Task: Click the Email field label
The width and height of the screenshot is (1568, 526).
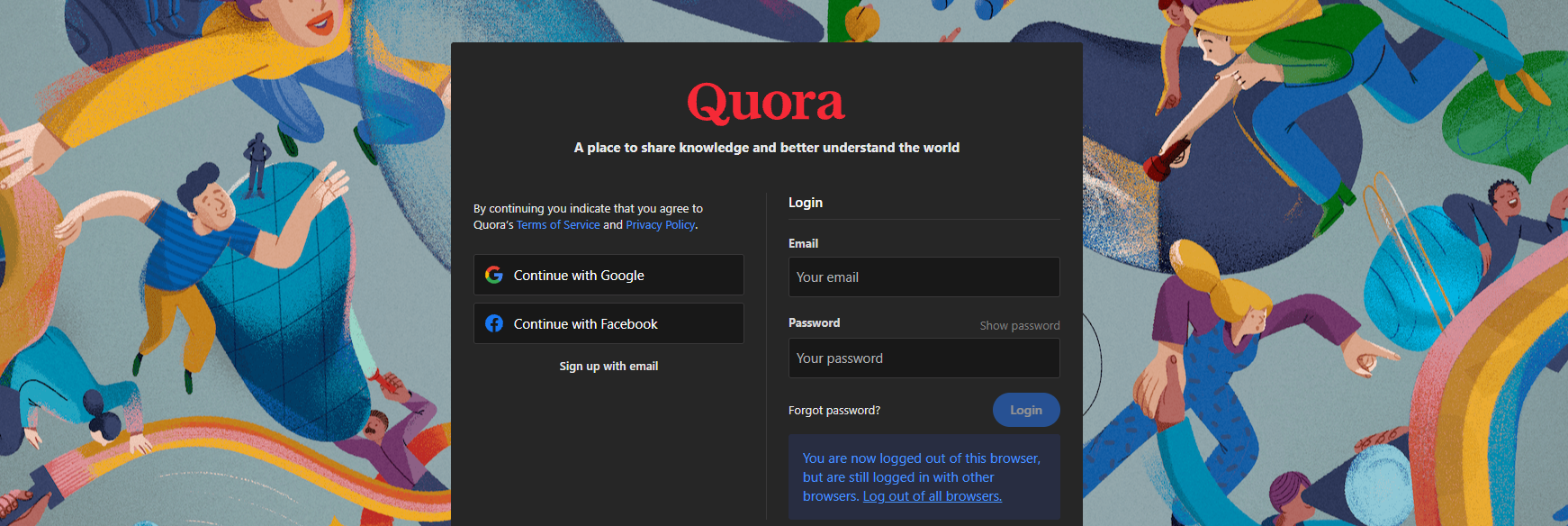Action: (803, 243)
